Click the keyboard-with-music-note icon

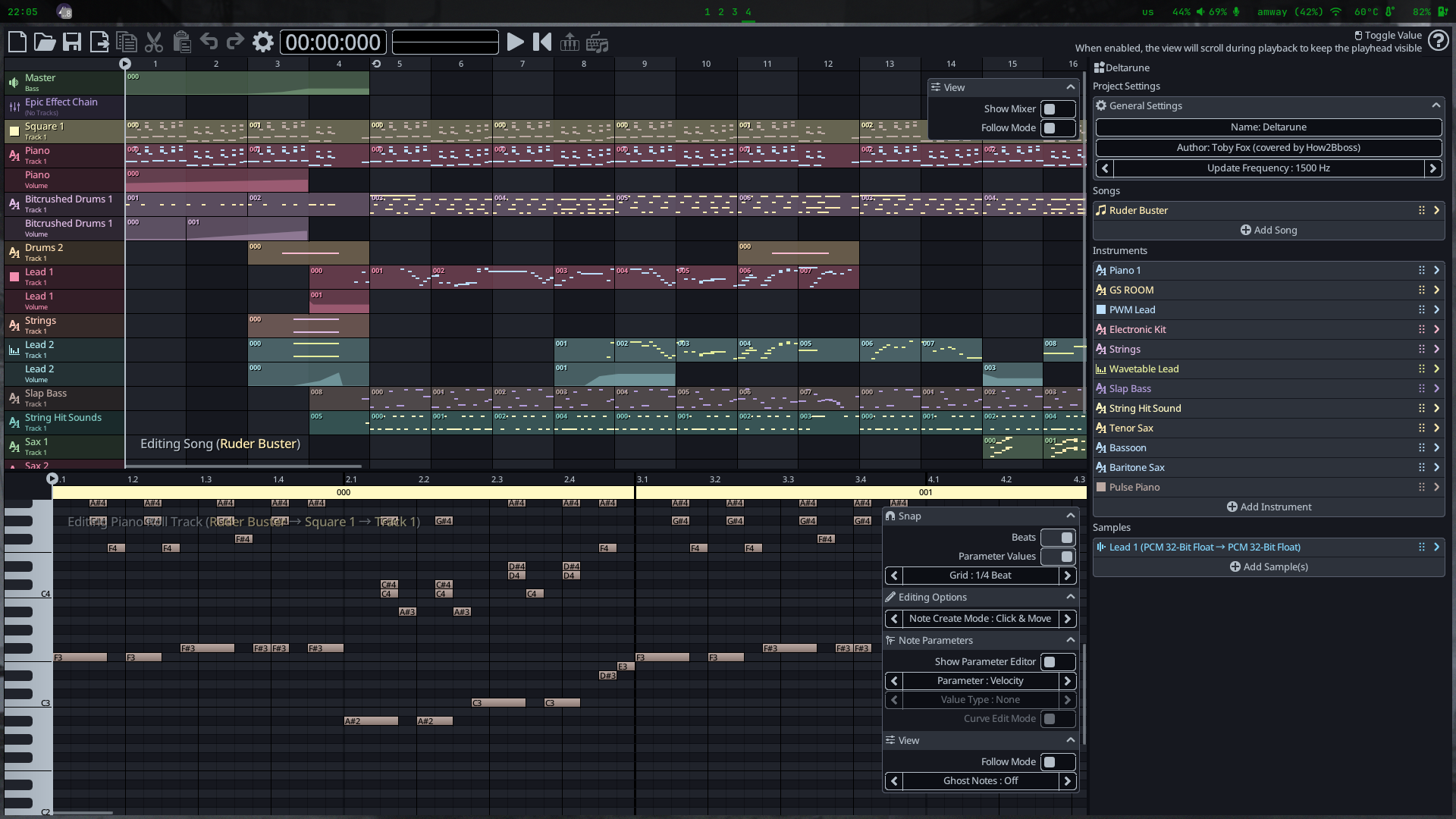coord(598,42)
